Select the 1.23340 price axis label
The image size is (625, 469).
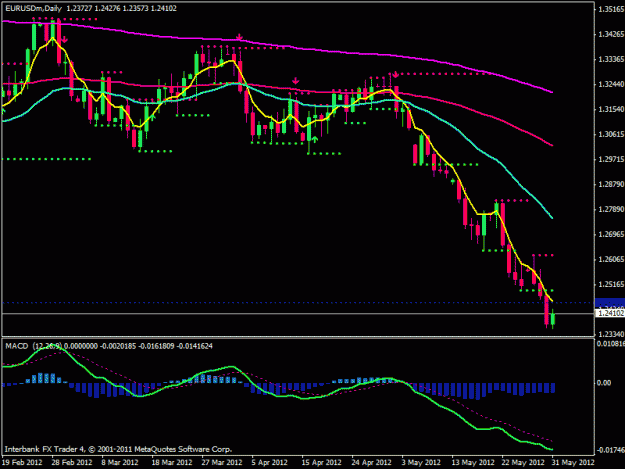point(611,334)
